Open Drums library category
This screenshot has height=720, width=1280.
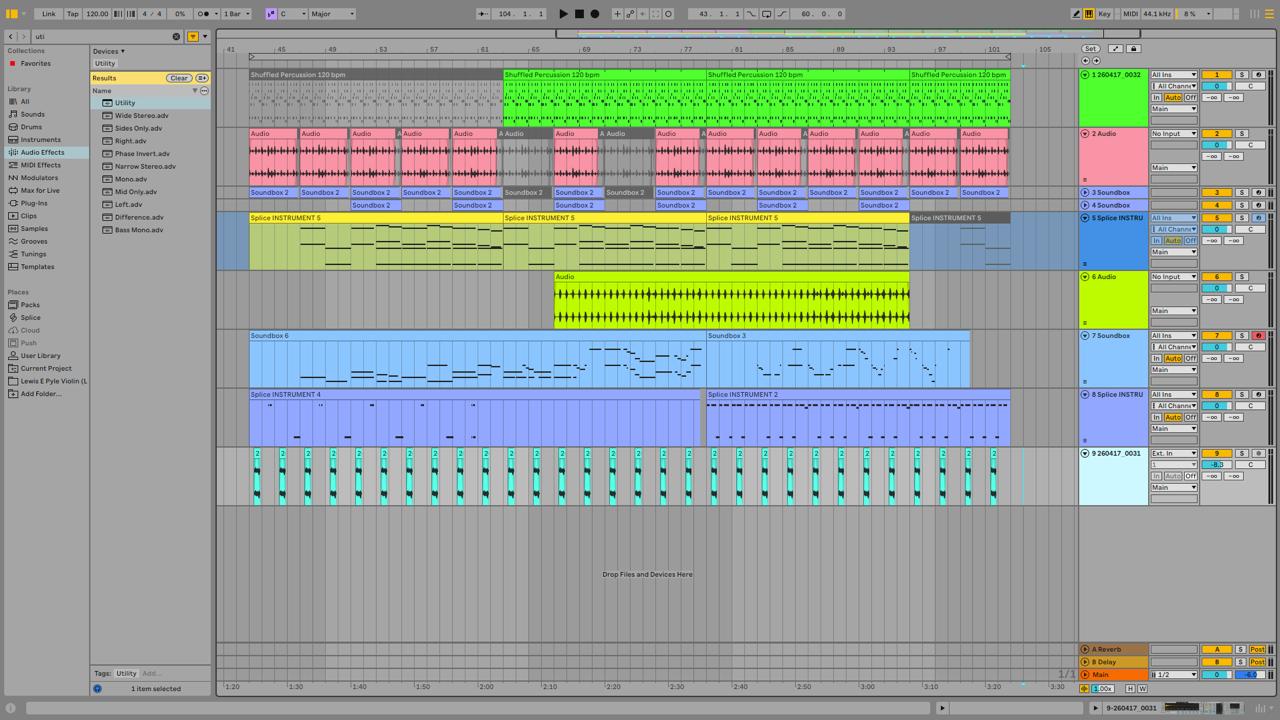(x=31, y=127)
